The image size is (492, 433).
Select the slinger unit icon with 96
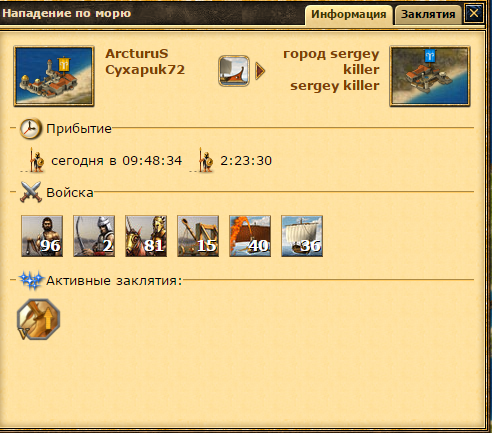click(42, 236)
